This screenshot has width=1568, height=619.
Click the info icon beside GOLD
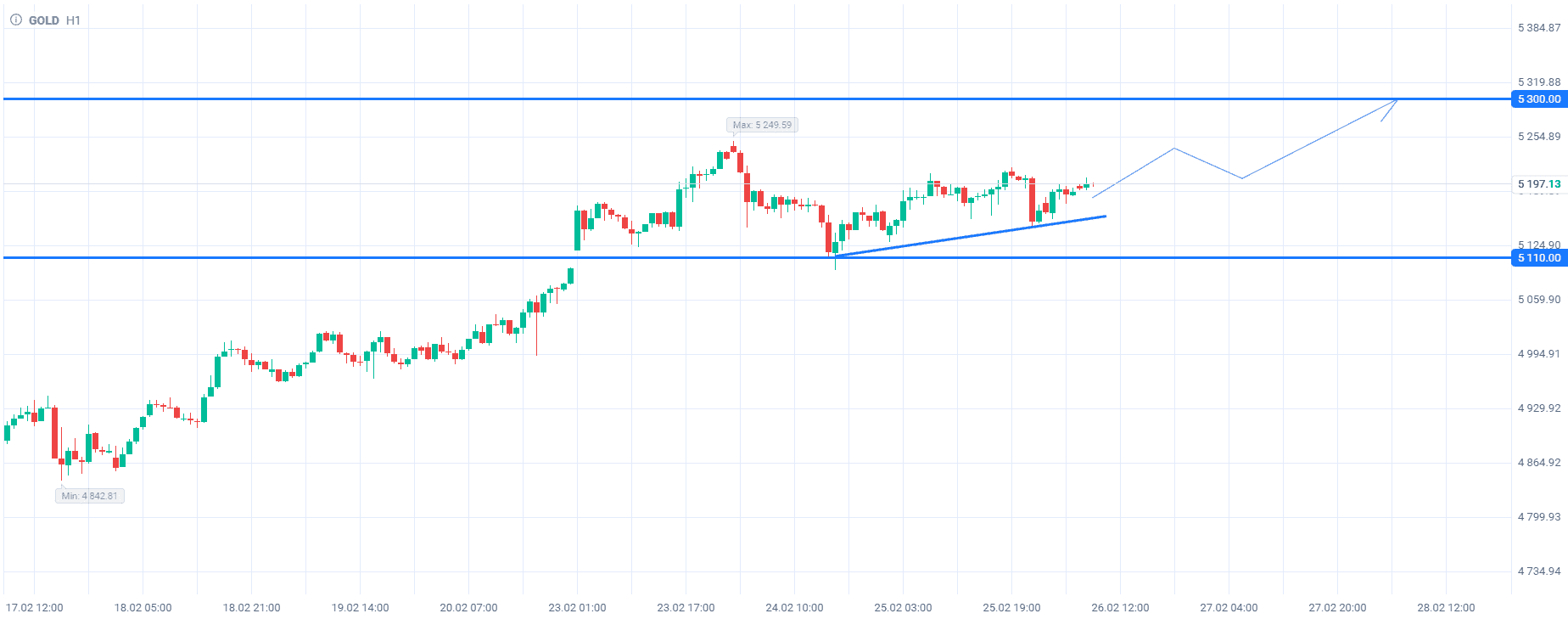[x=15, y=20]
